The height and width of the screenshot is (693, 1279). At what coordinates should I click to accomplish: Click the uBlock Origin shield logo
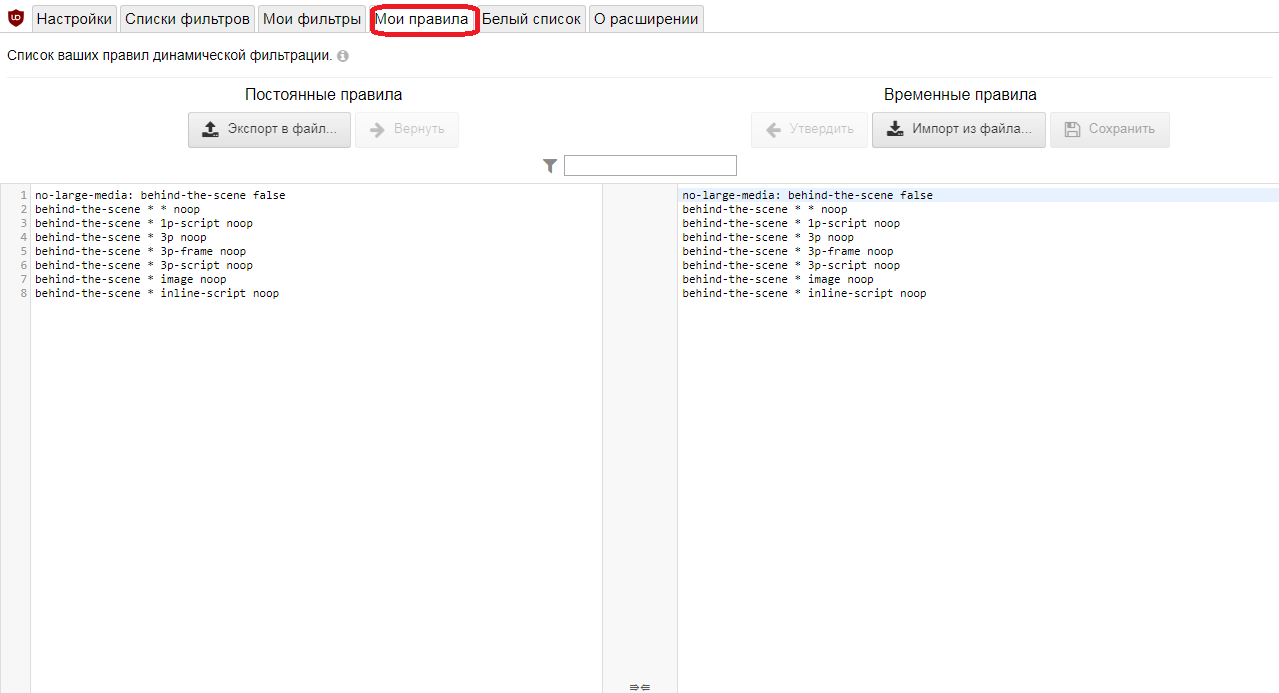pyautogui.click(x=16, y=18)
